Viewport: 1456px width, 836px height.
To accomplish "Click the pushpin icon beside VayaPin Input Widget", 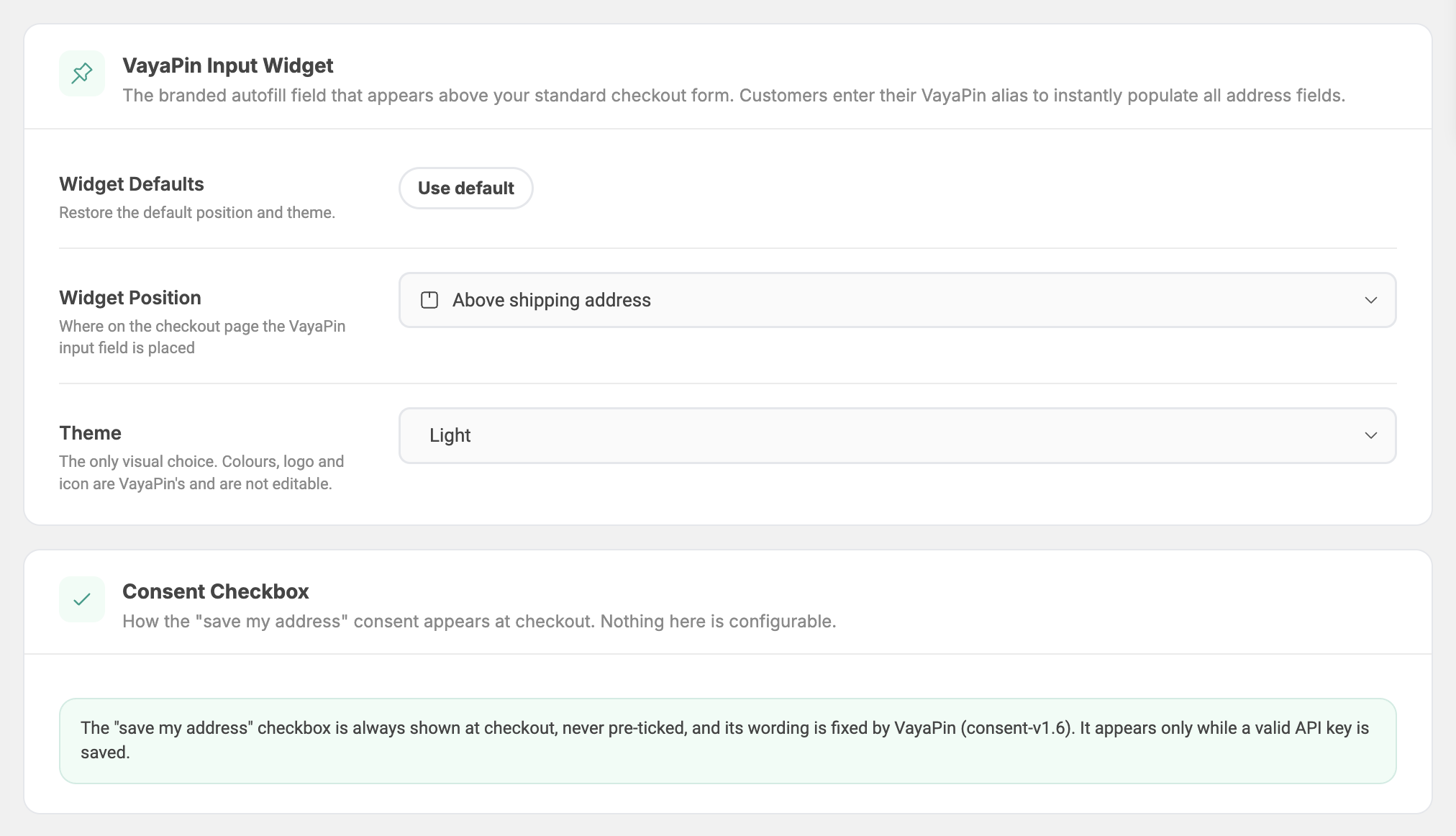I will (x=82, y=73).
